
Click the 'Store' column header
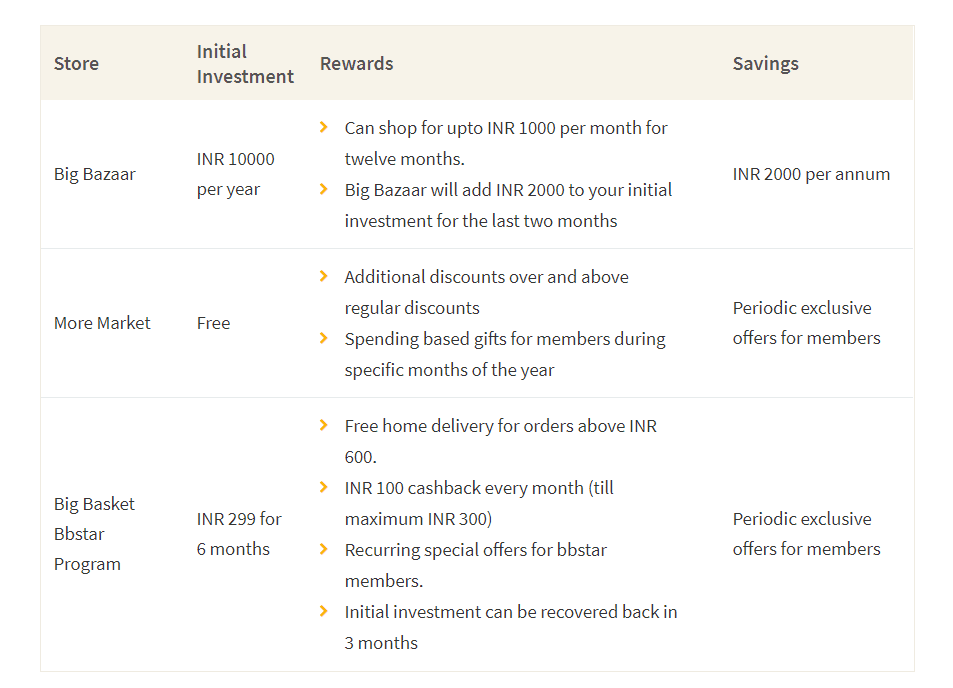[x=77, y=63]
